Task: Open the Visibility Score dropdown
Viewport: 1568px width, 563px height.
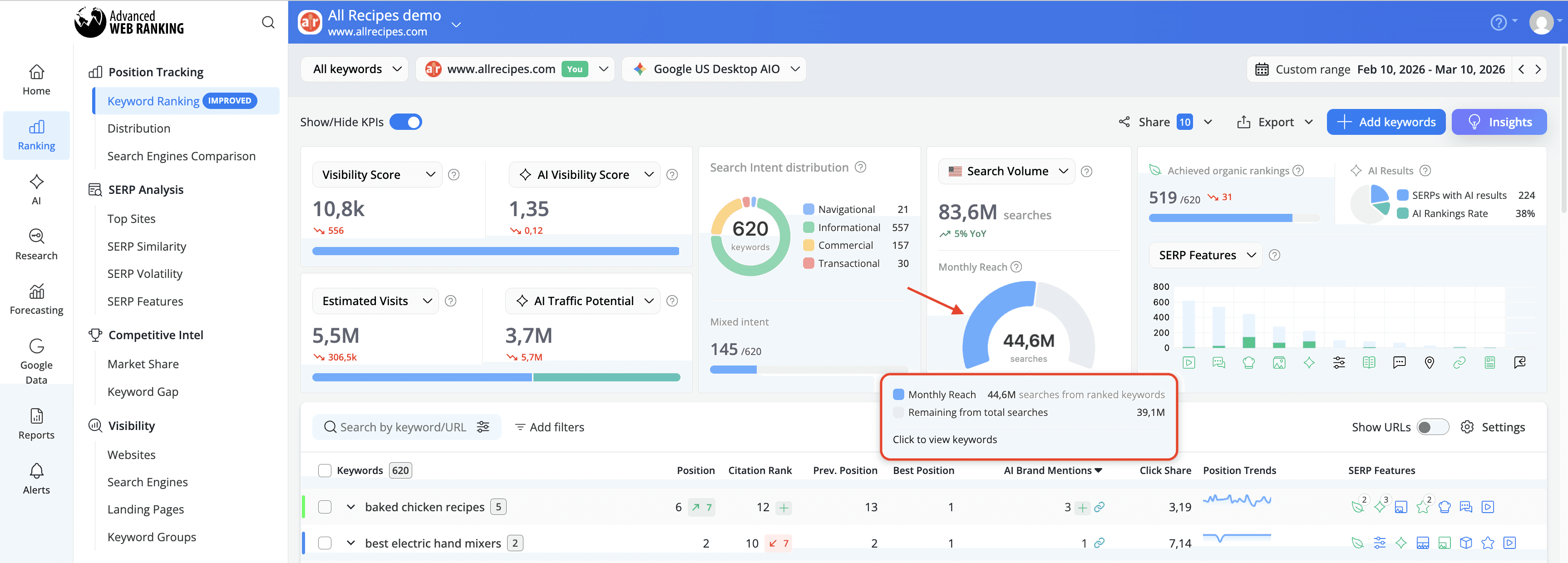Action: (376, 175)
